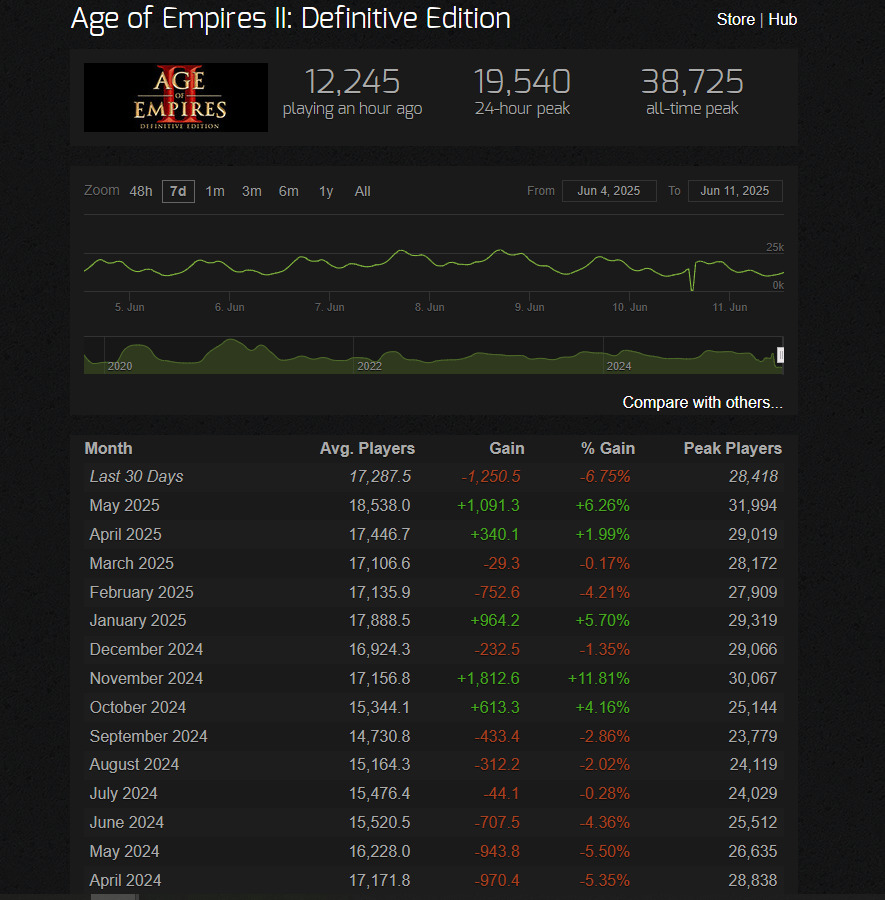Click the 2020 marker in the navigator chart
The height and width of the screenshot is (900, 885).
click(120, 366)
